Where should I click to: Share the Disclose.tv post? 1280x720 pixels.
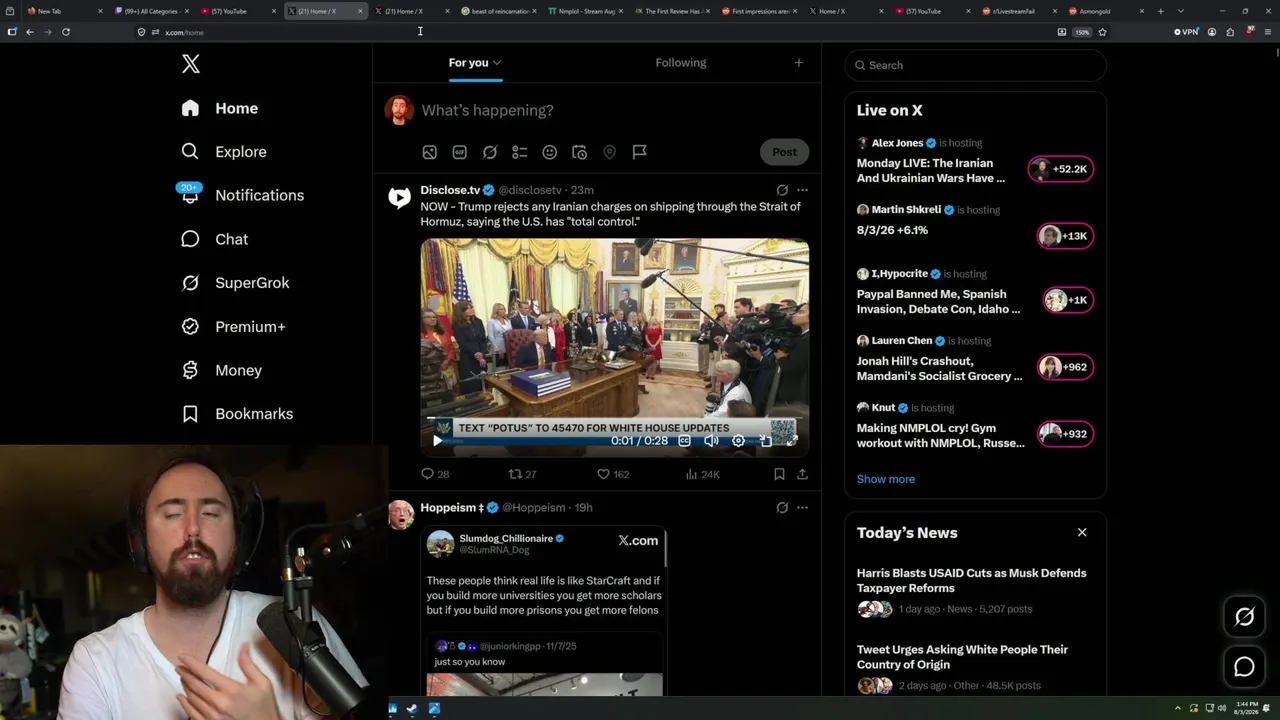[802, 474]
